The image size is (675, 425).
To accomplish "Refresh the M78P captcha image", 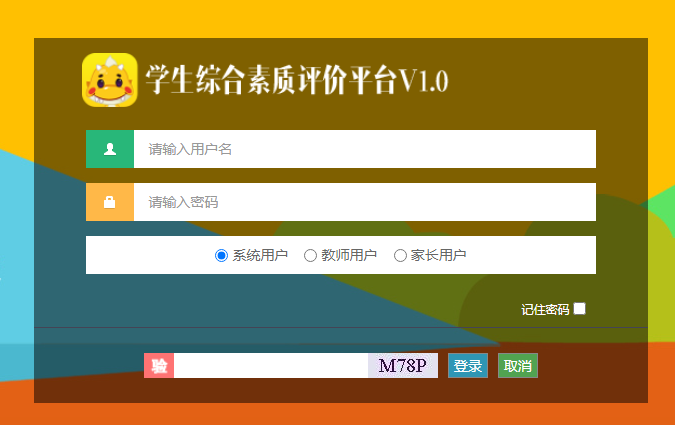I will tap(403, 366).
